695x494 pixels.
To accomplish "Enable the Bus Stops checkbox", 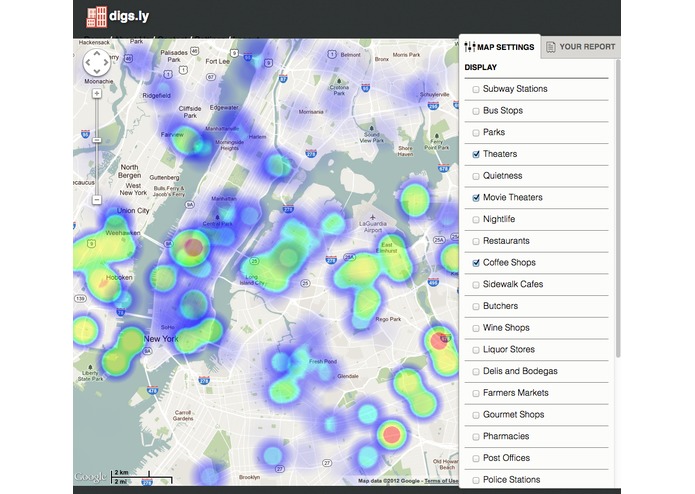I will tap(476, 111).
